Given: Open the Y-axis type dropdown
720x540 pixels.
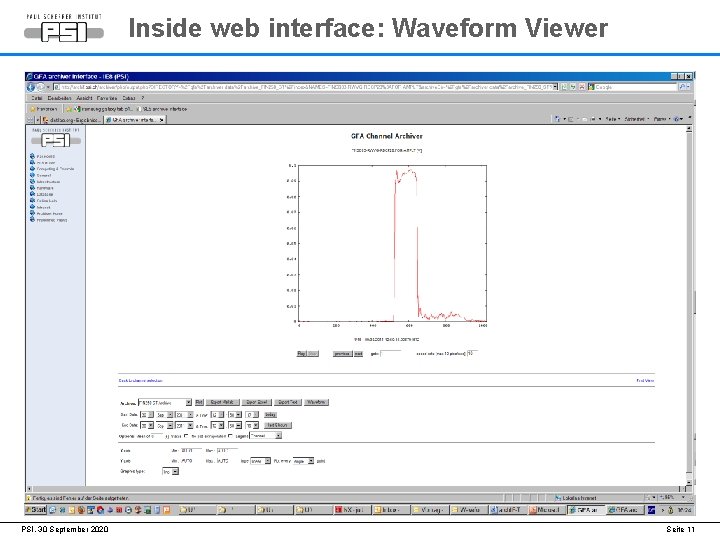Looking at the screenshot, I should pos(260,461).
